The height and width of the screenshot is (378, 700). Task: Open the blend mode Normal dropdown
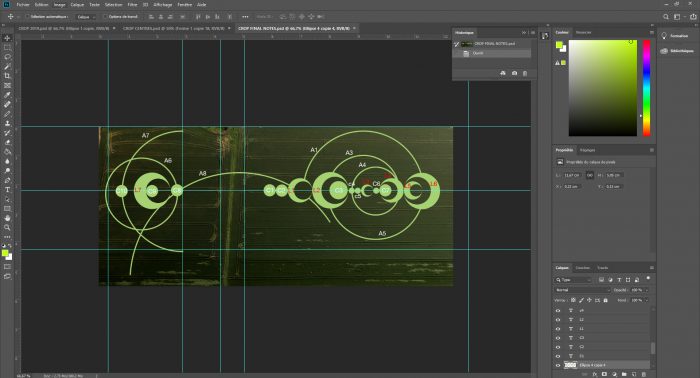(582, 290)
